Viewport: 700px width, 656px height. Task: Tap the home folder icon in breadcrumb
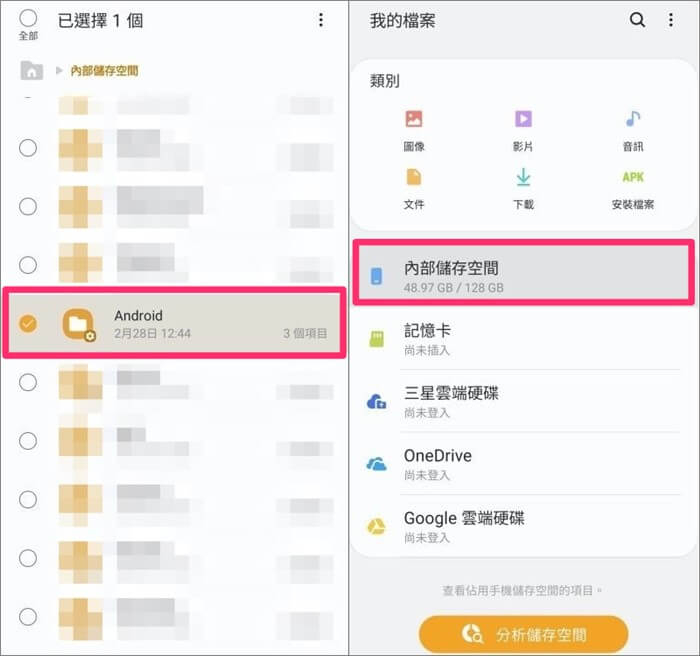point(32,71)
